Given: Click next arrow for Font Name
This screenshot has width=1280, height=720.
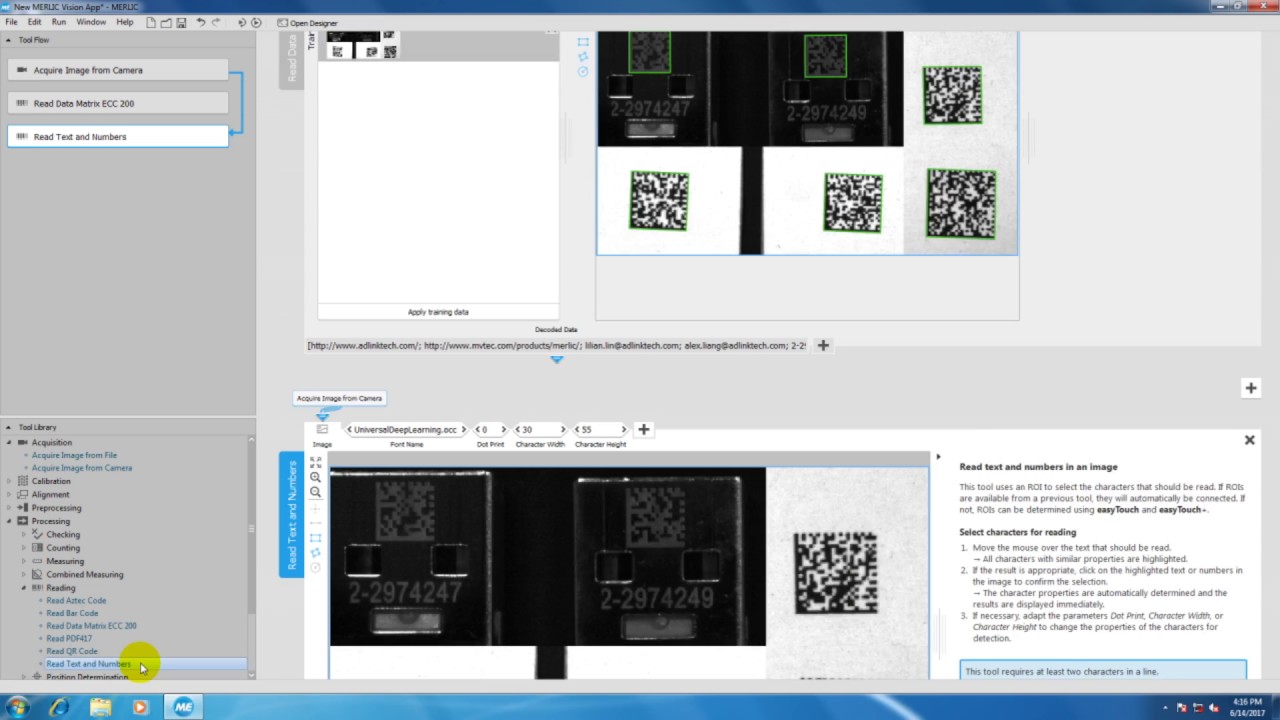Looking at the screenshot, I should [x=462, y=430].
